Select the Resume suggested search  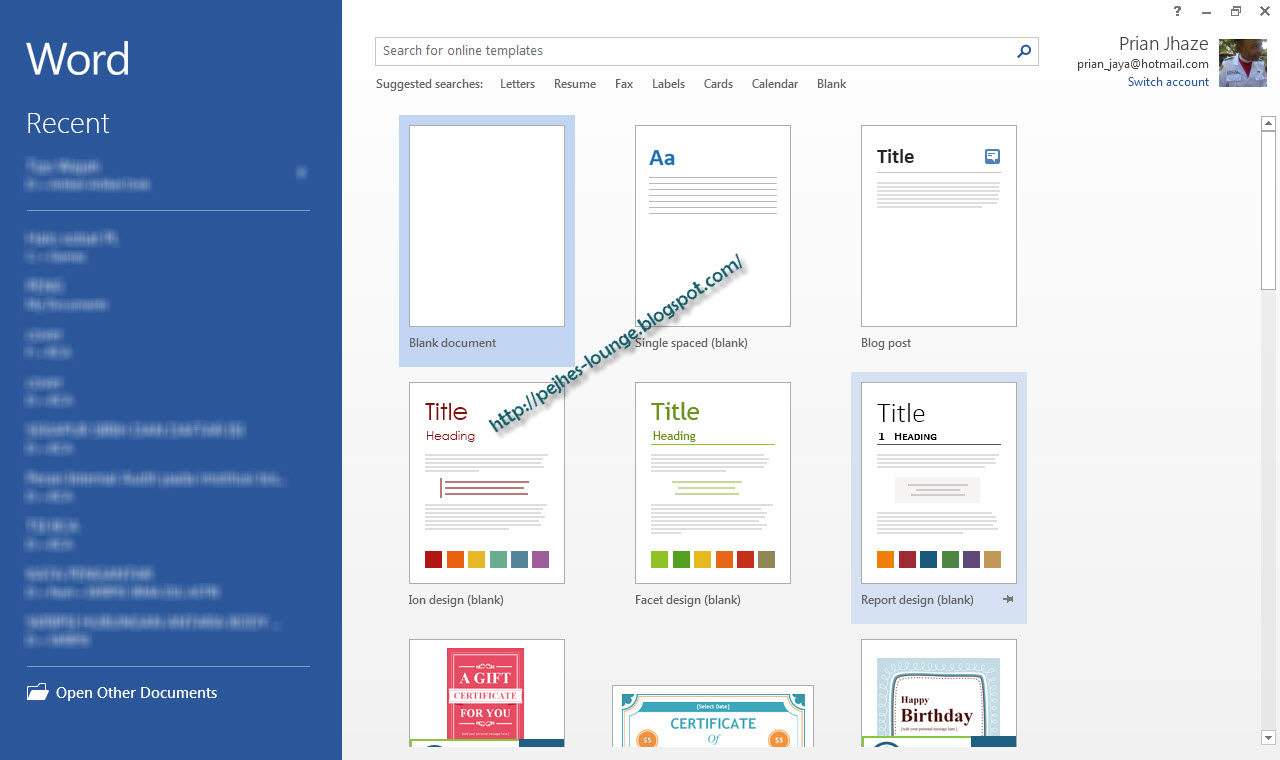coord(575,84)
